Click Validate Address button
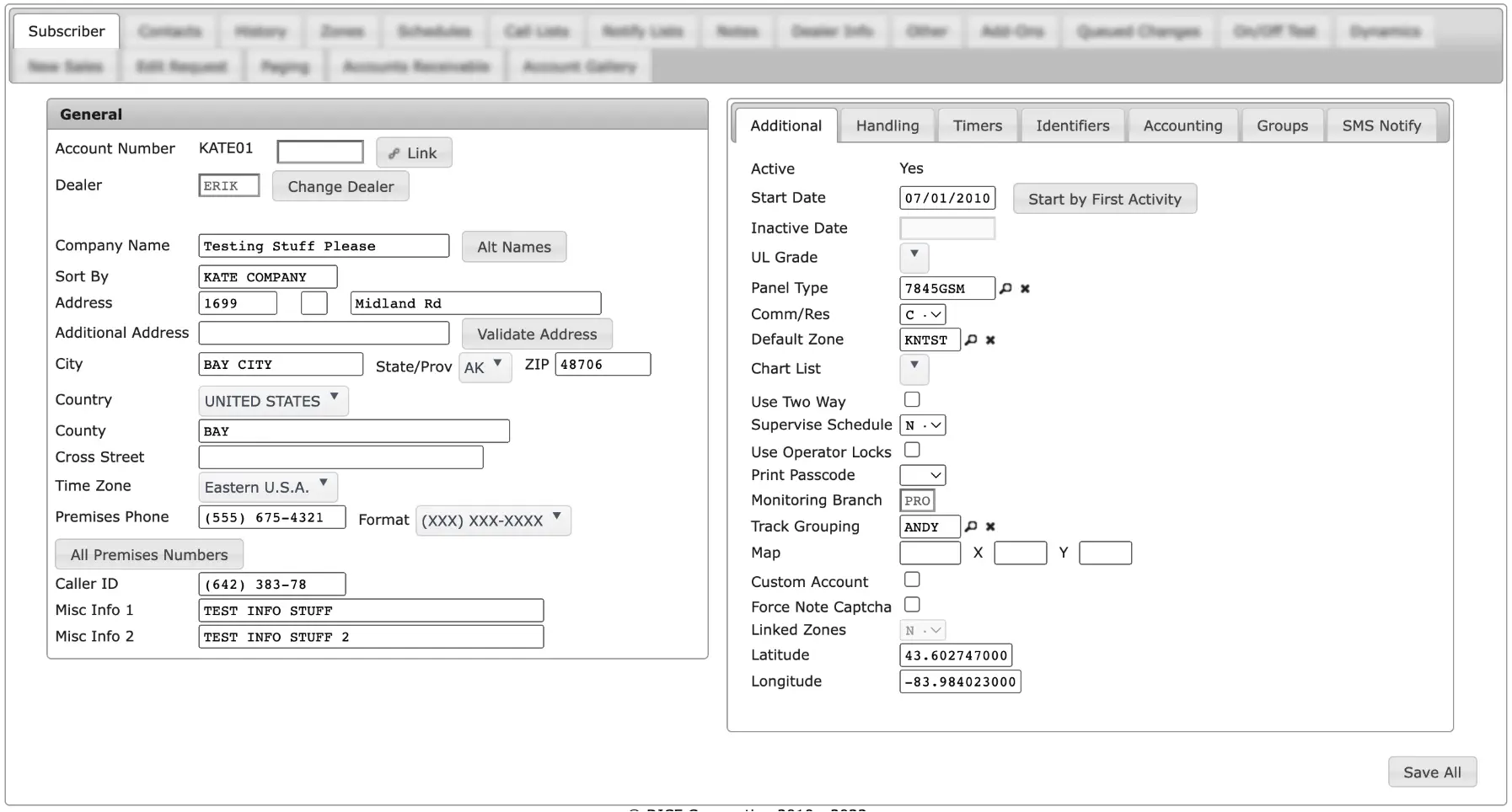This screenshot has width=1512, height=812. pyautogui.click(x=537, y=334)
